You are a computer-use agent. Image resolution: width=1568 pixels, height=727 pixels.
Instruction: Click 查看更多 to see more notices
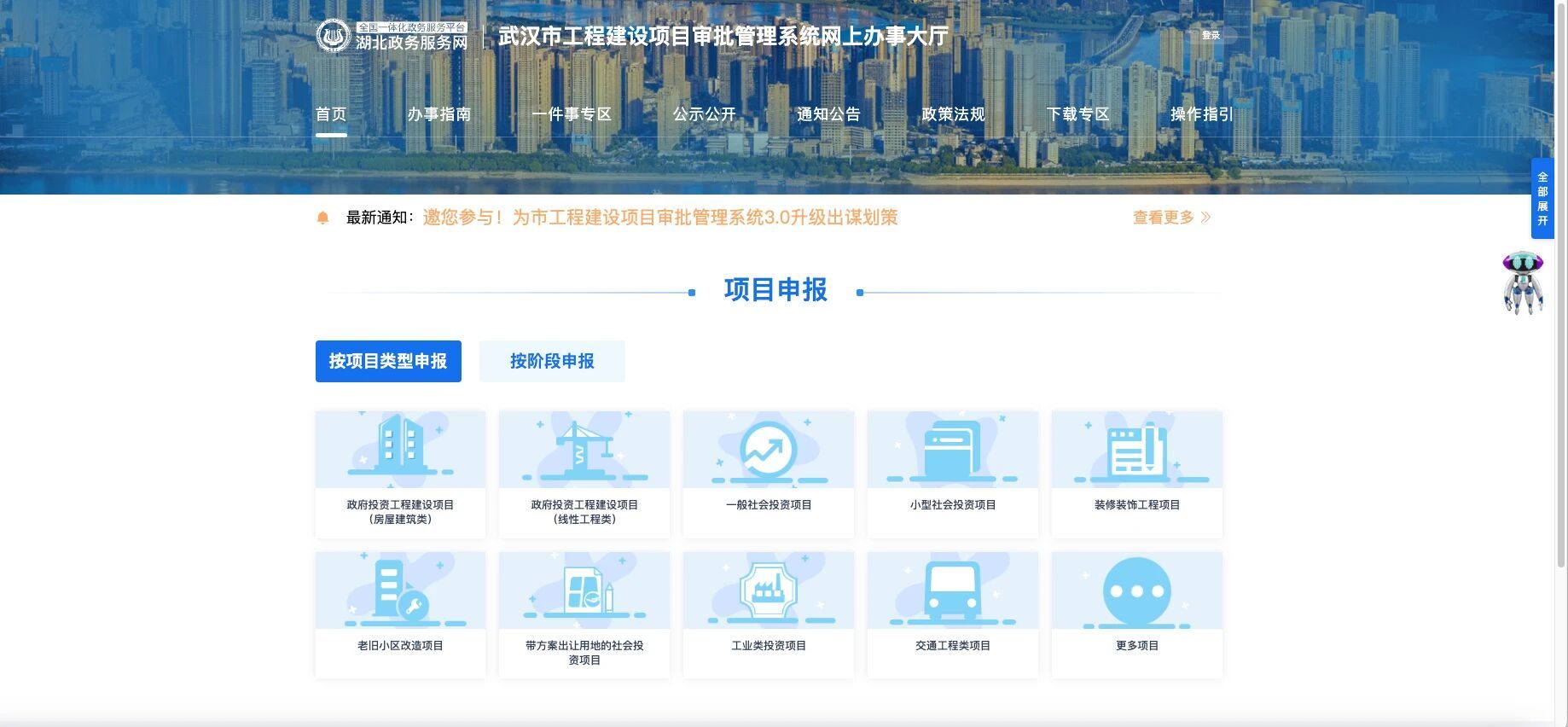[x=1170, y=218]
